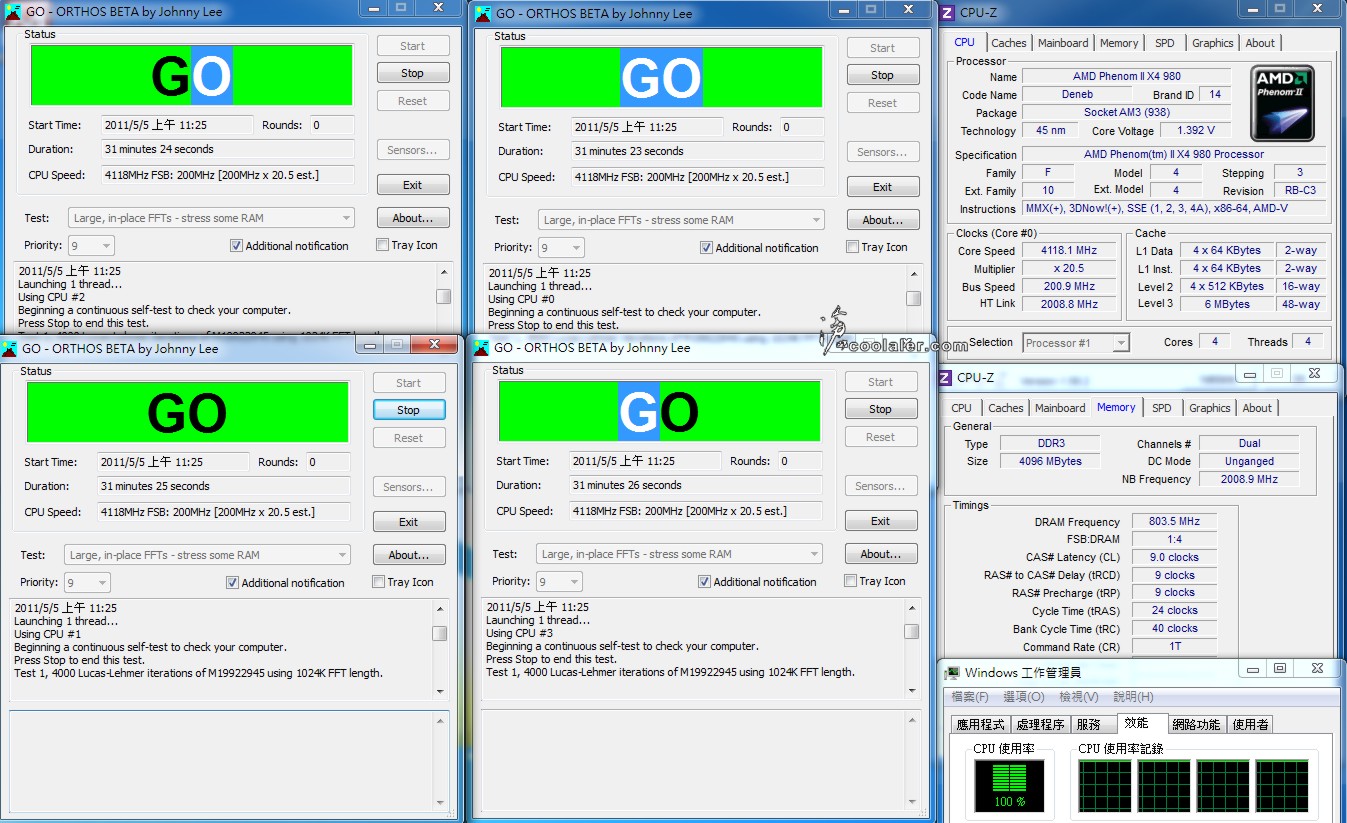Click the ORTHOS app icon in CPU #0 window title
This screenshot has width=1347, height=823.
click(483, 13)
